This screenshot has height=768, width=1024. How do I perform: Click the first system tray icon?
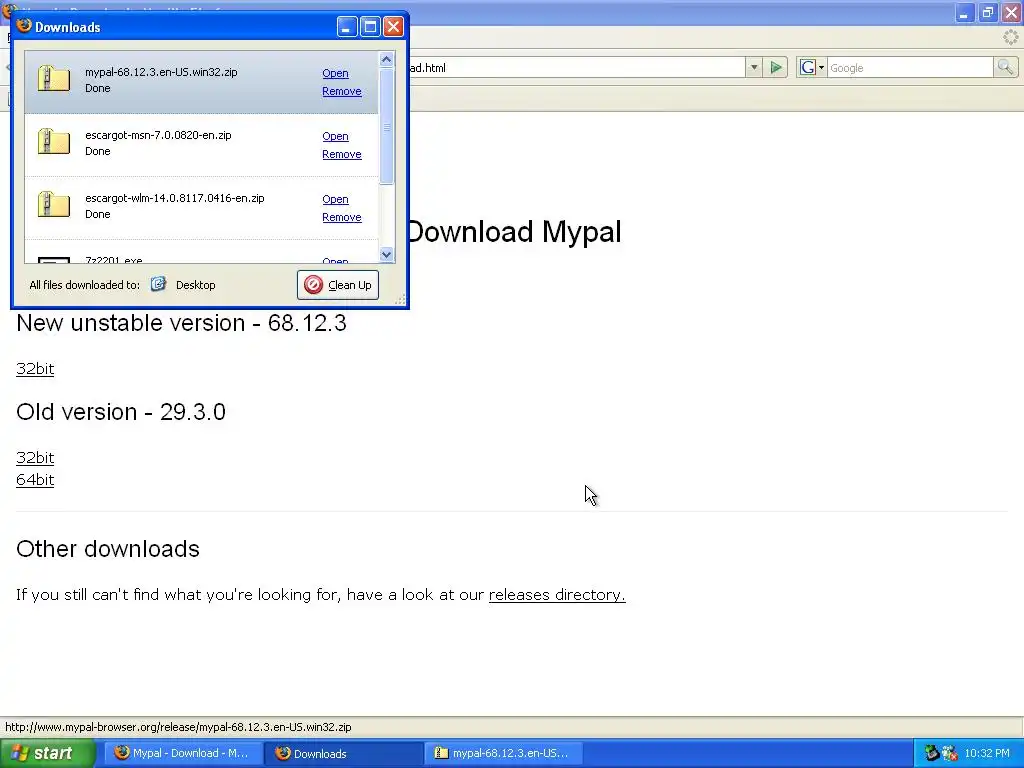(x=932, y=753)
